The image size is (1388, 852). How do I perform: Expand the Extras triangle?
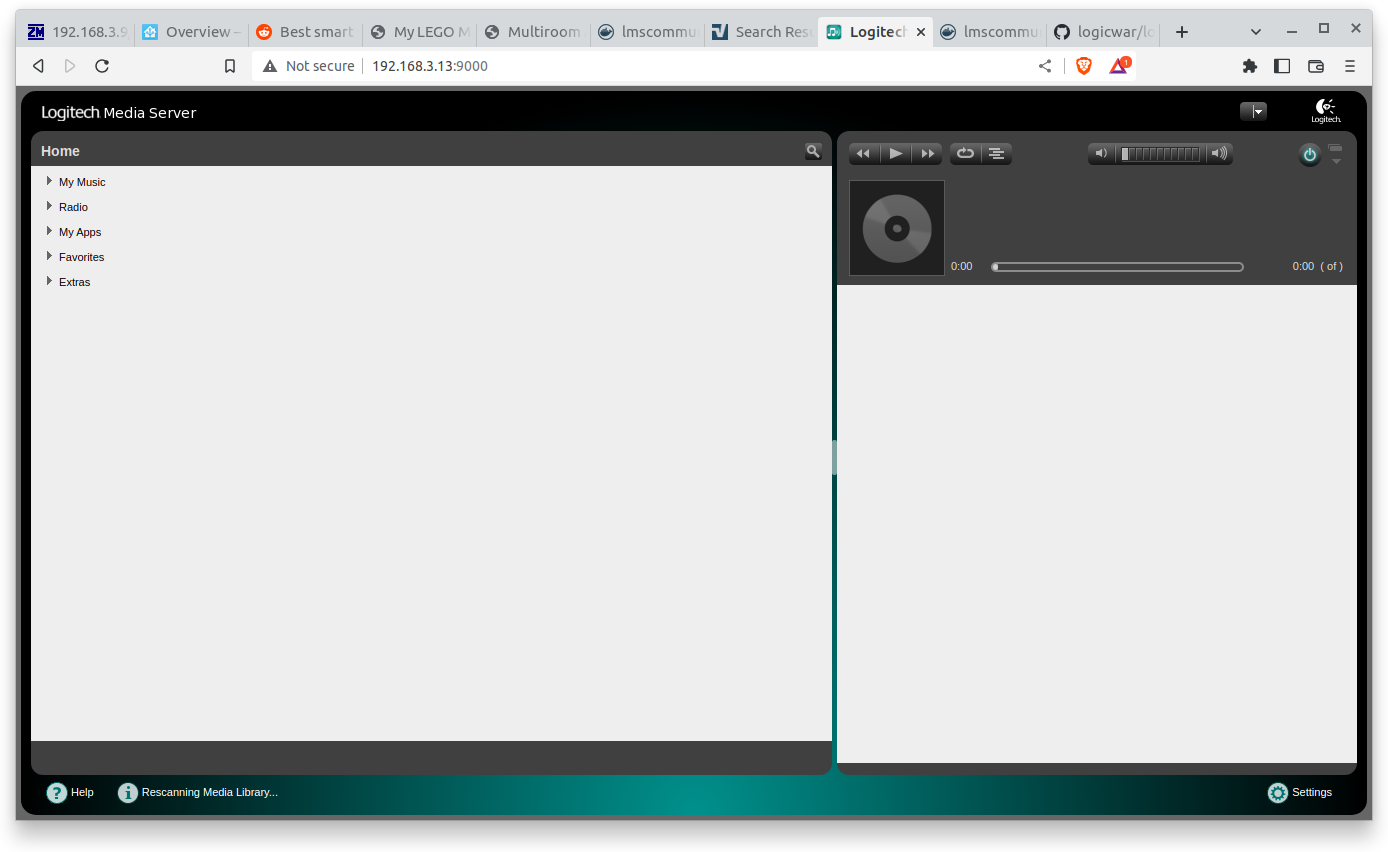[49, 281]
